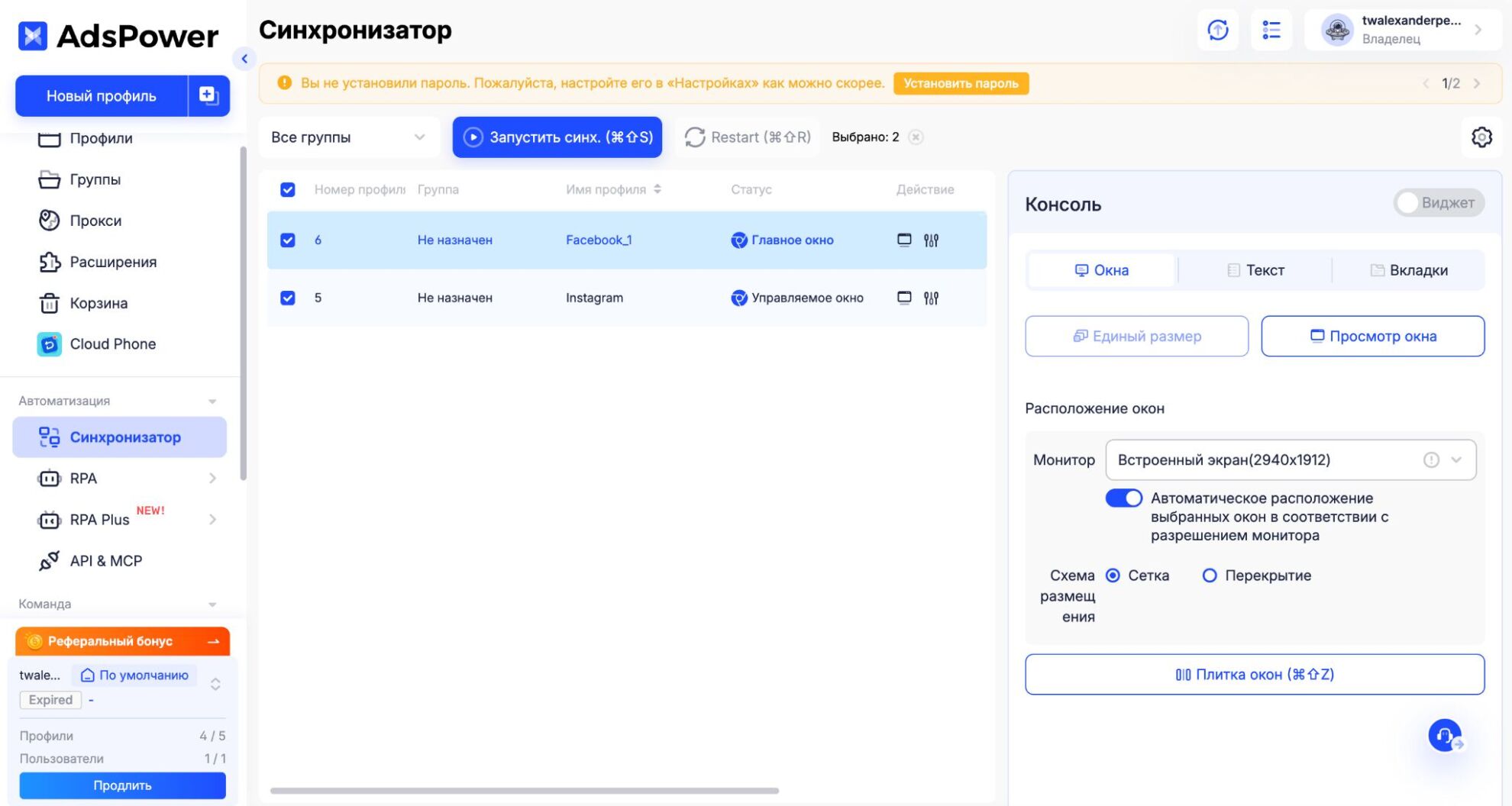Expand the RPA submenu arrow
Viewport: 1512px width, 806px height.
click(212, 479)
